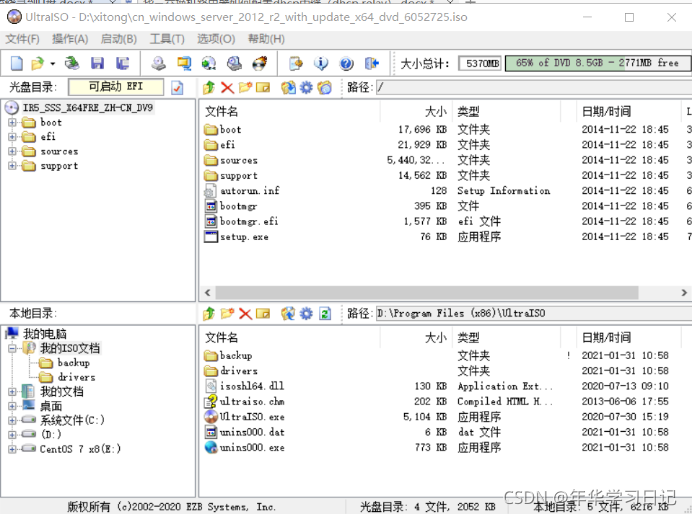Select bootmgr.efi in the image file list
The width and height of the screenshot is (692, 515).
coord(249,222)
